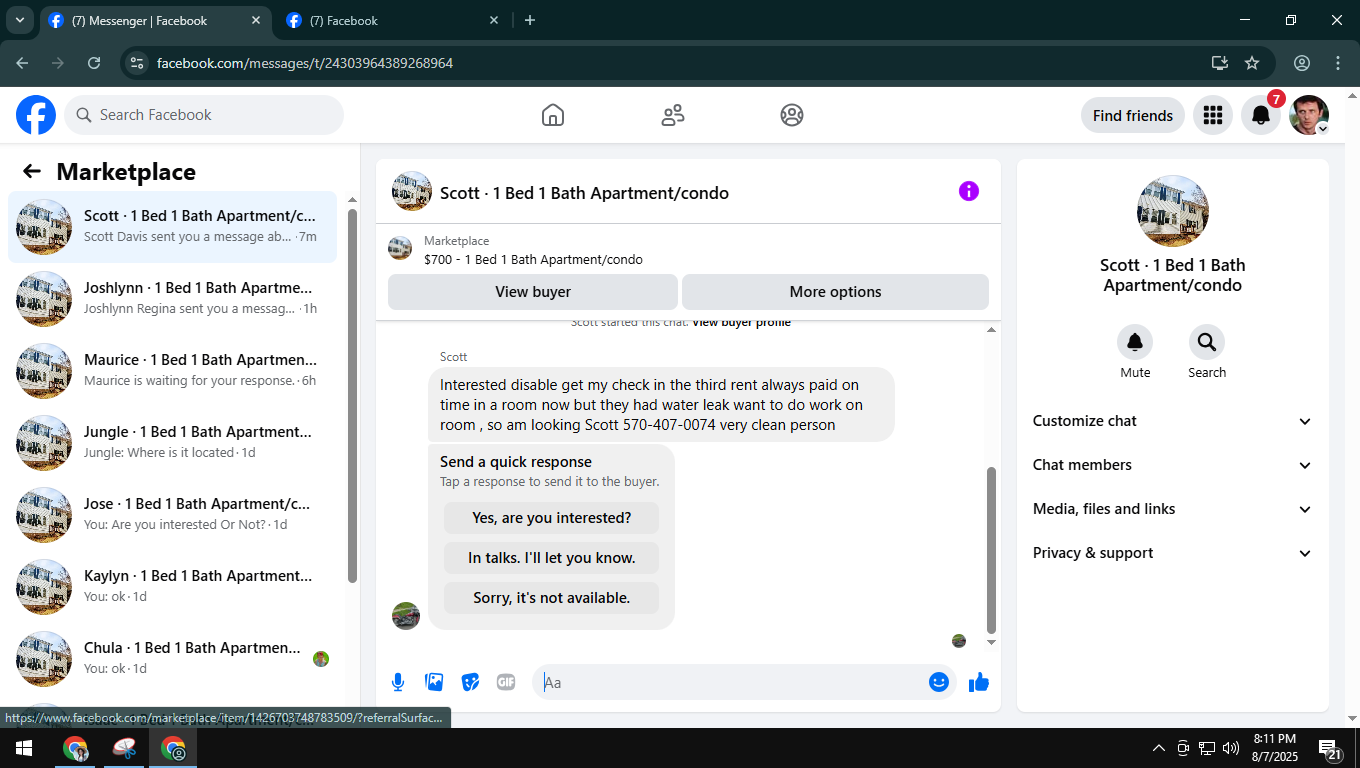Show hidden system tray icons
1360x768 pixels.
click(x=1159, y=748)
